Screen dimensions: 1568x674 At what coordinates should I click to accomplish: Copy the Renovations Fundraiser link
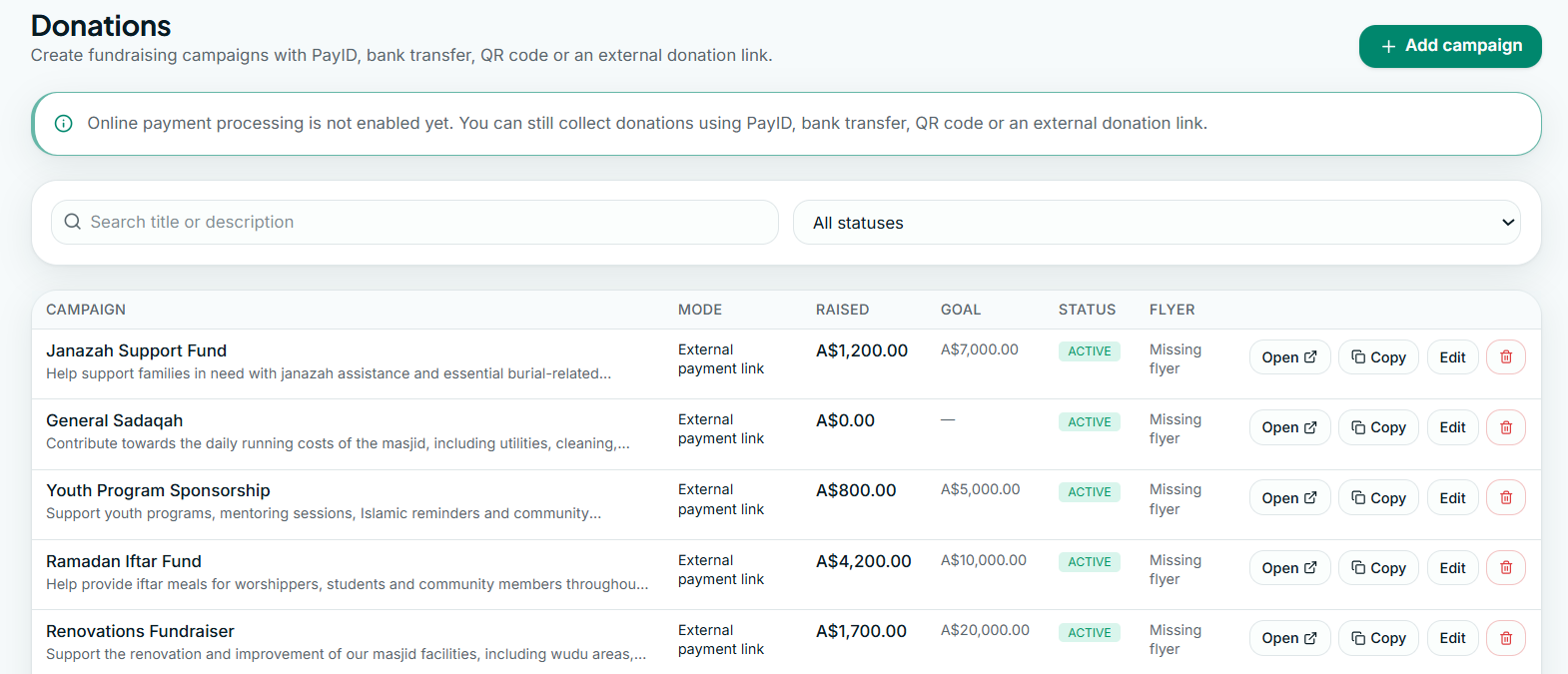point(1378,638)
